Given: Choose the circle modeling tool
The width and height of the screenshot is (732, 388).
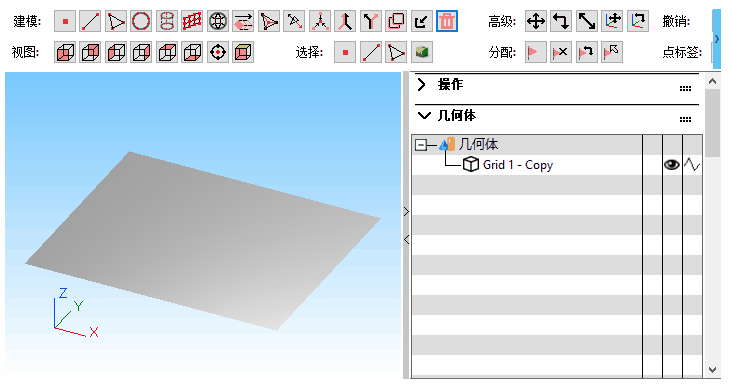Looking at the screenshot, I should [141, 21].
